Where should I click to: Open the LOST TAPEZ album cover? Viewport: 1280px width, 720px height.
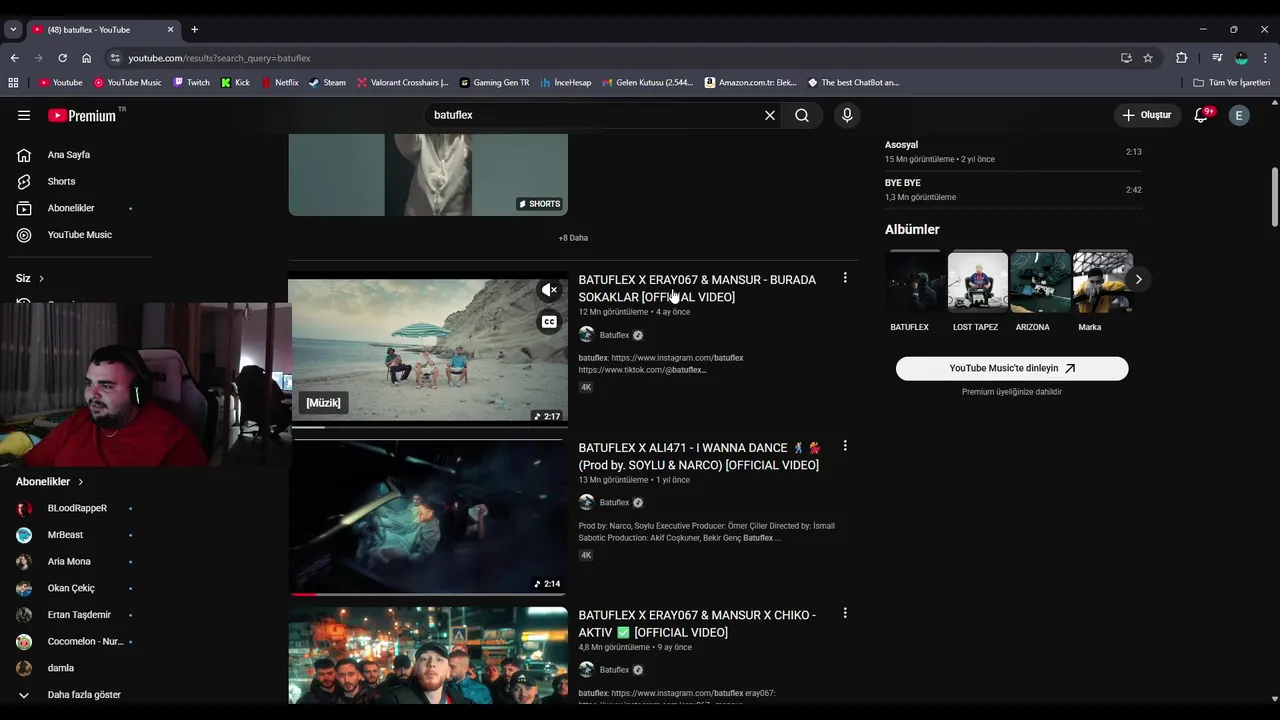point(978,281)
